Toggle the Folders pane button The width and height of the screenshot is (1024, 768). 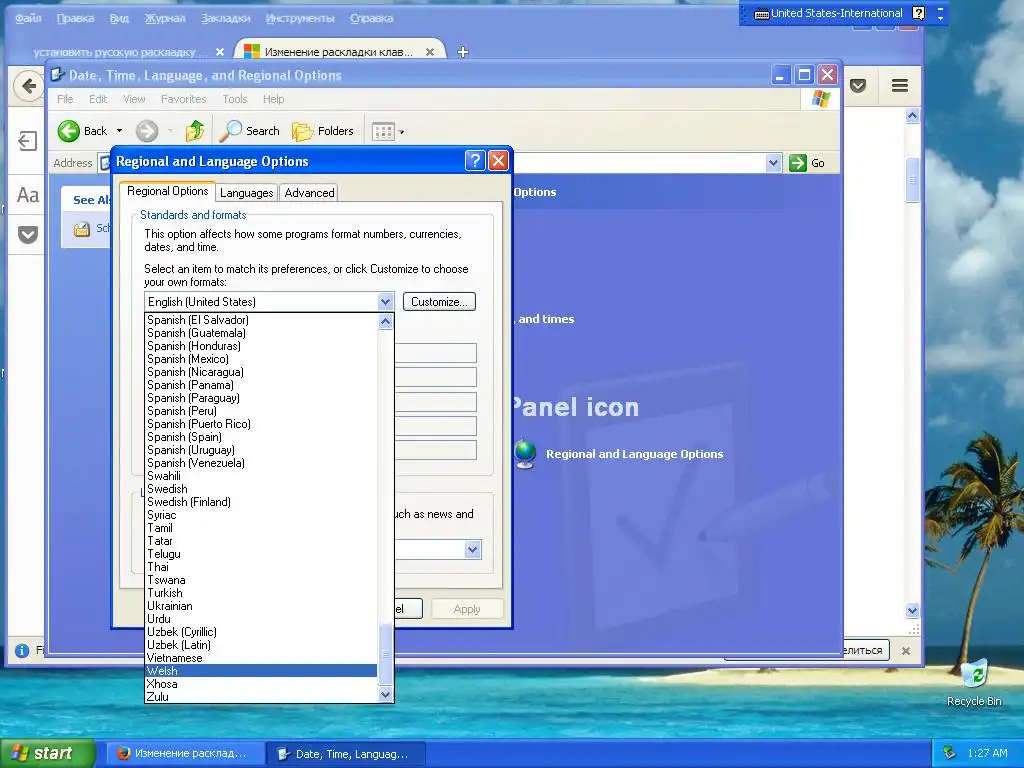point(323,131)
